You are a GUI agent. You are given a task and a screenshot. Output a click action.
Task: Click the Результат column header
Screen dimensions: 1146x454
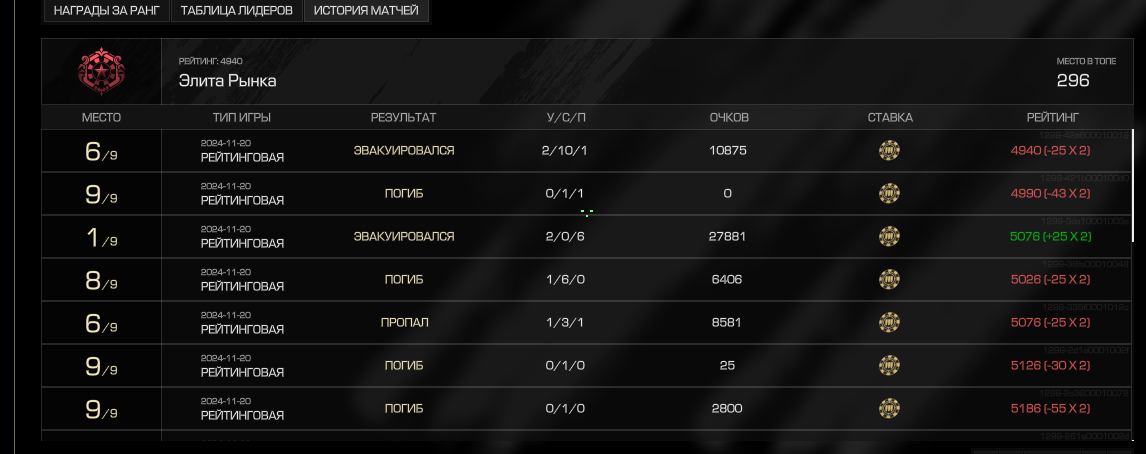403,118
